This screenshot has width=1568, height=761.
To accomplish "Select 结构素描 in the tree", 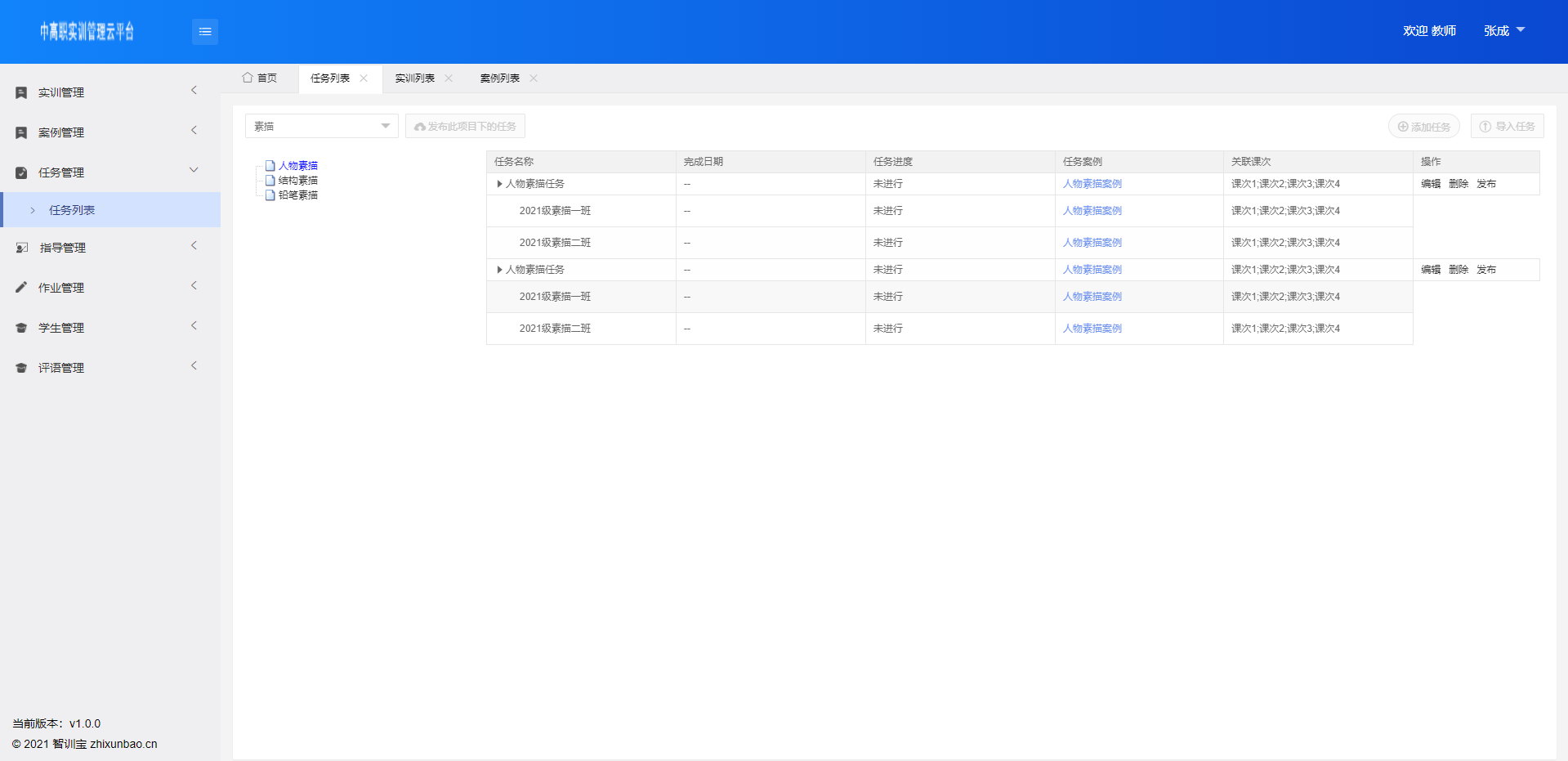I will click(x=297, y=181).
